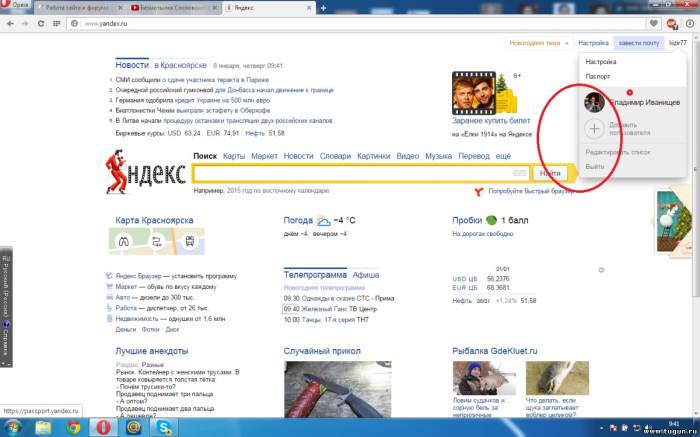Open the Перевод service link
The width and height of the screenshot is (700, 437).
point(474,156)
